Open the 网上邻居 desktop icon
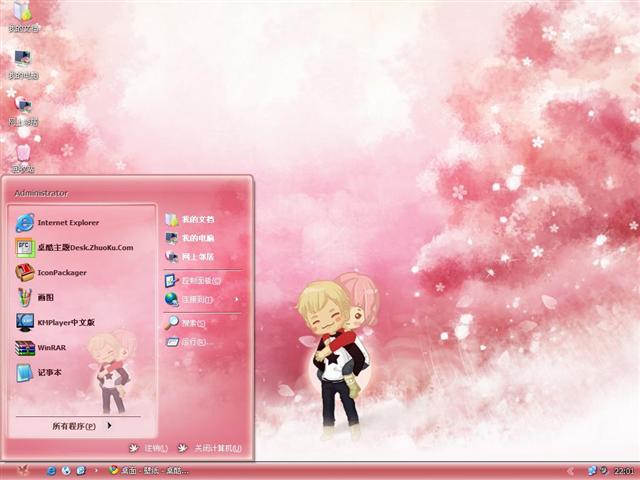The height and width of the screenshot is (480, 640). (23, 111)
